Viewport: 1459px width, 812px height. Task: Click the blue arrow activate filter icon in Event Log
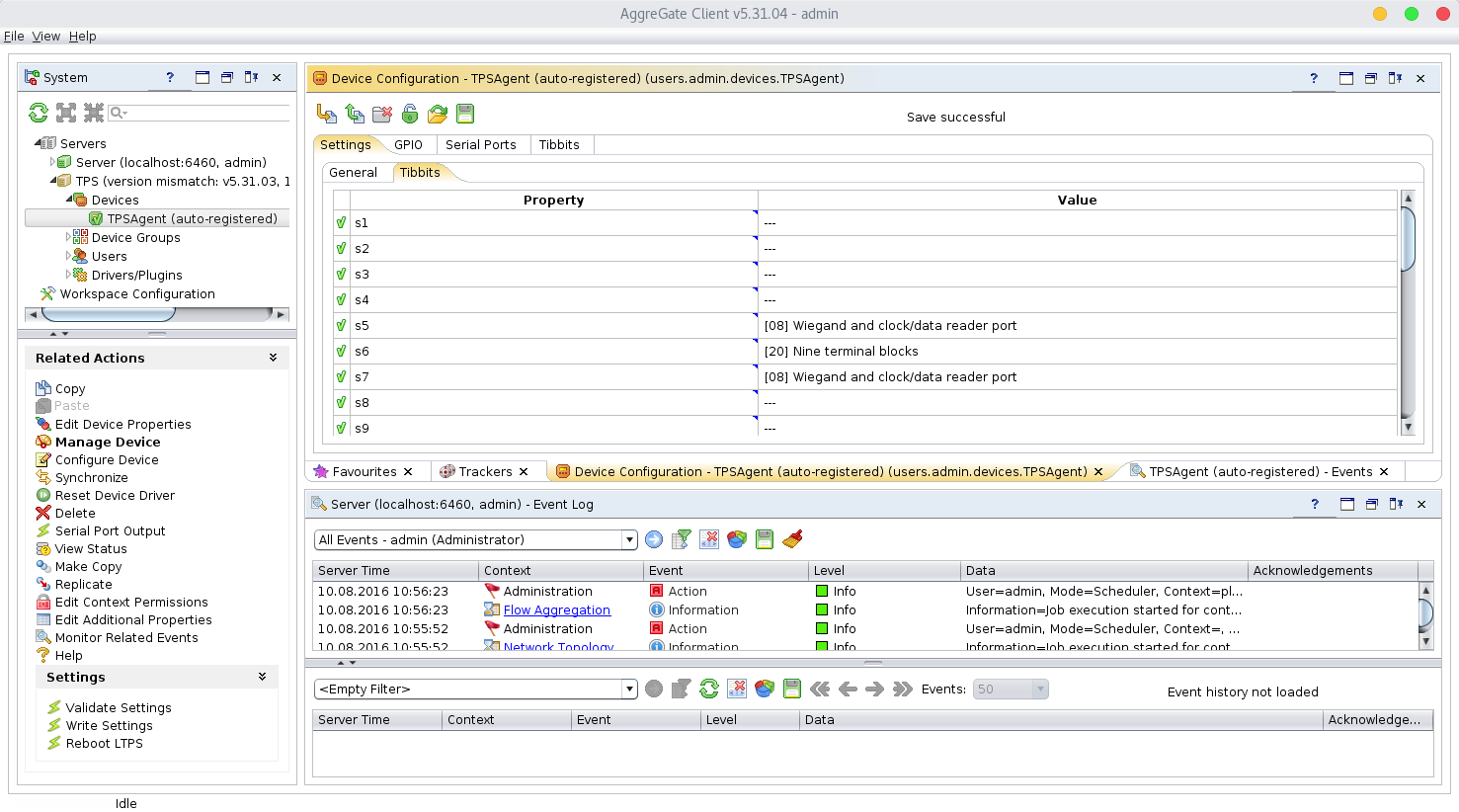pos(654,539)
